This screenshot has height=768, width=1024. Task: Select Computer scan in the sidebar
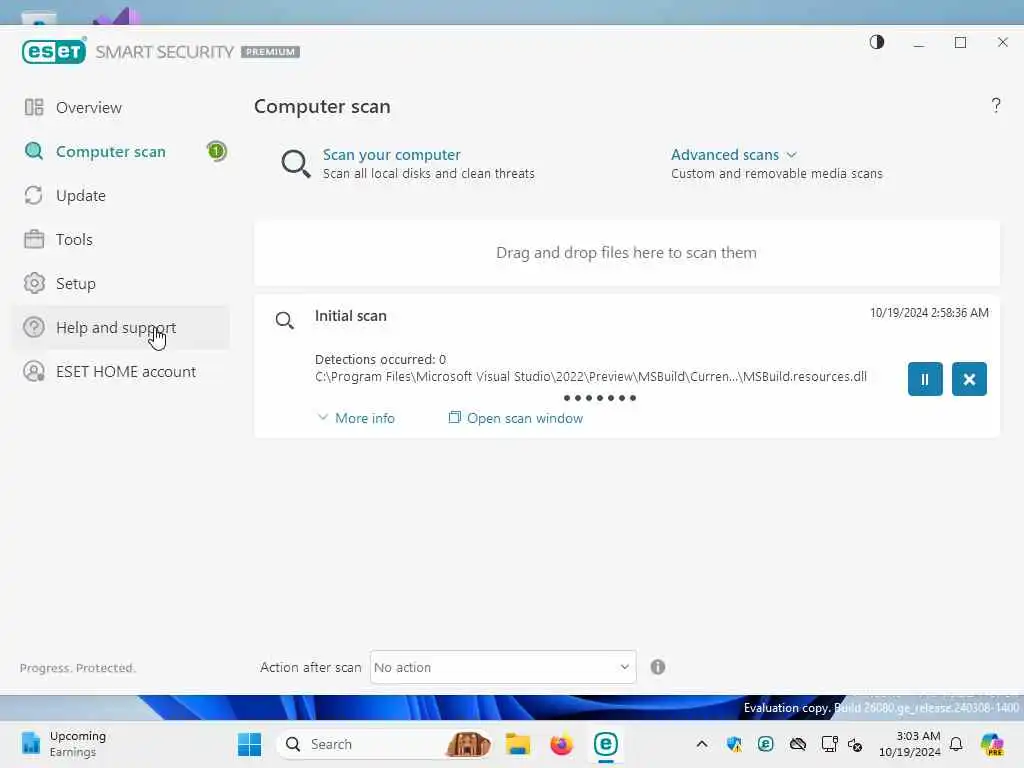(x=110, y=152)
